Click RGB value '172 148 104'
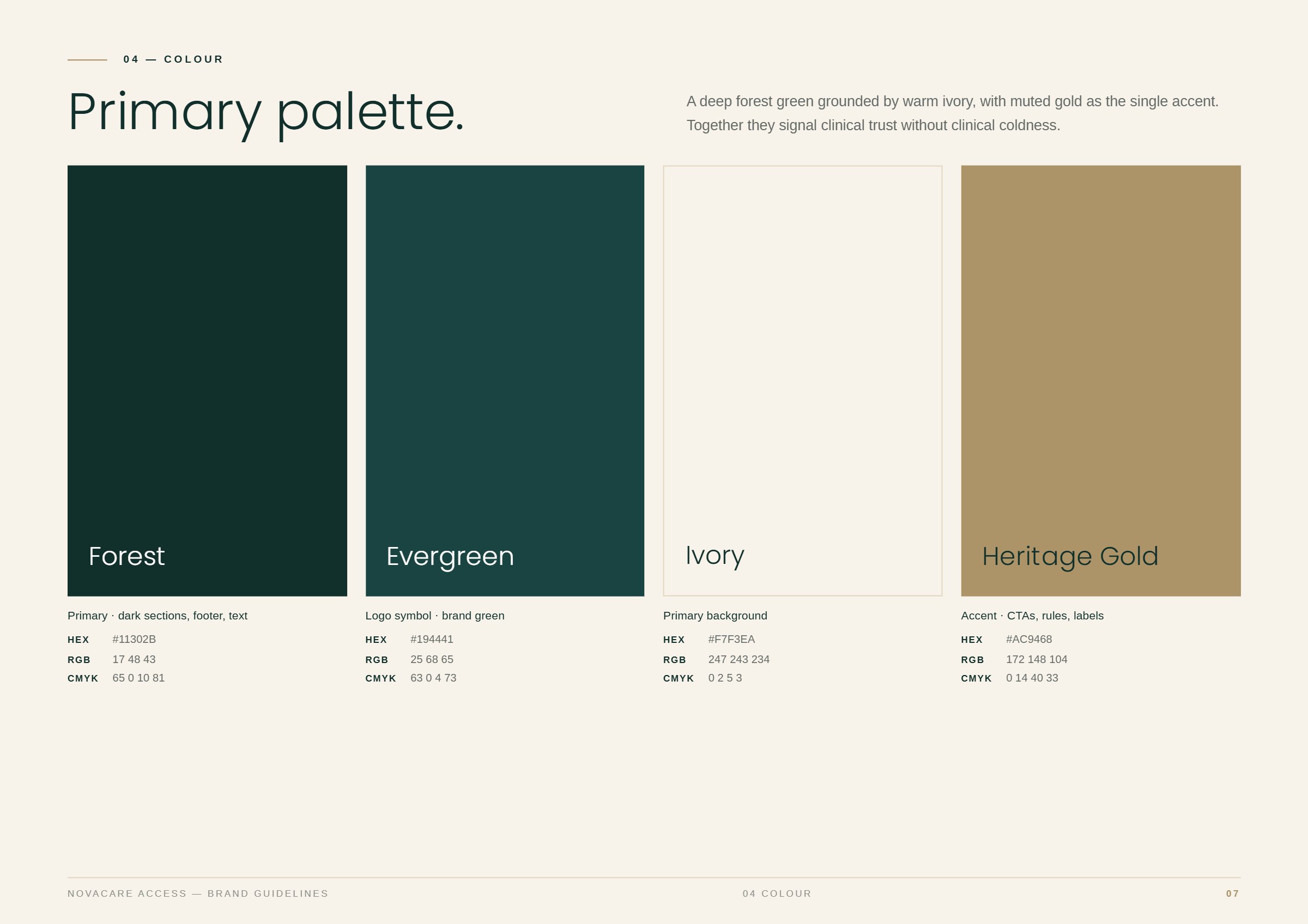 (1037, 659)
